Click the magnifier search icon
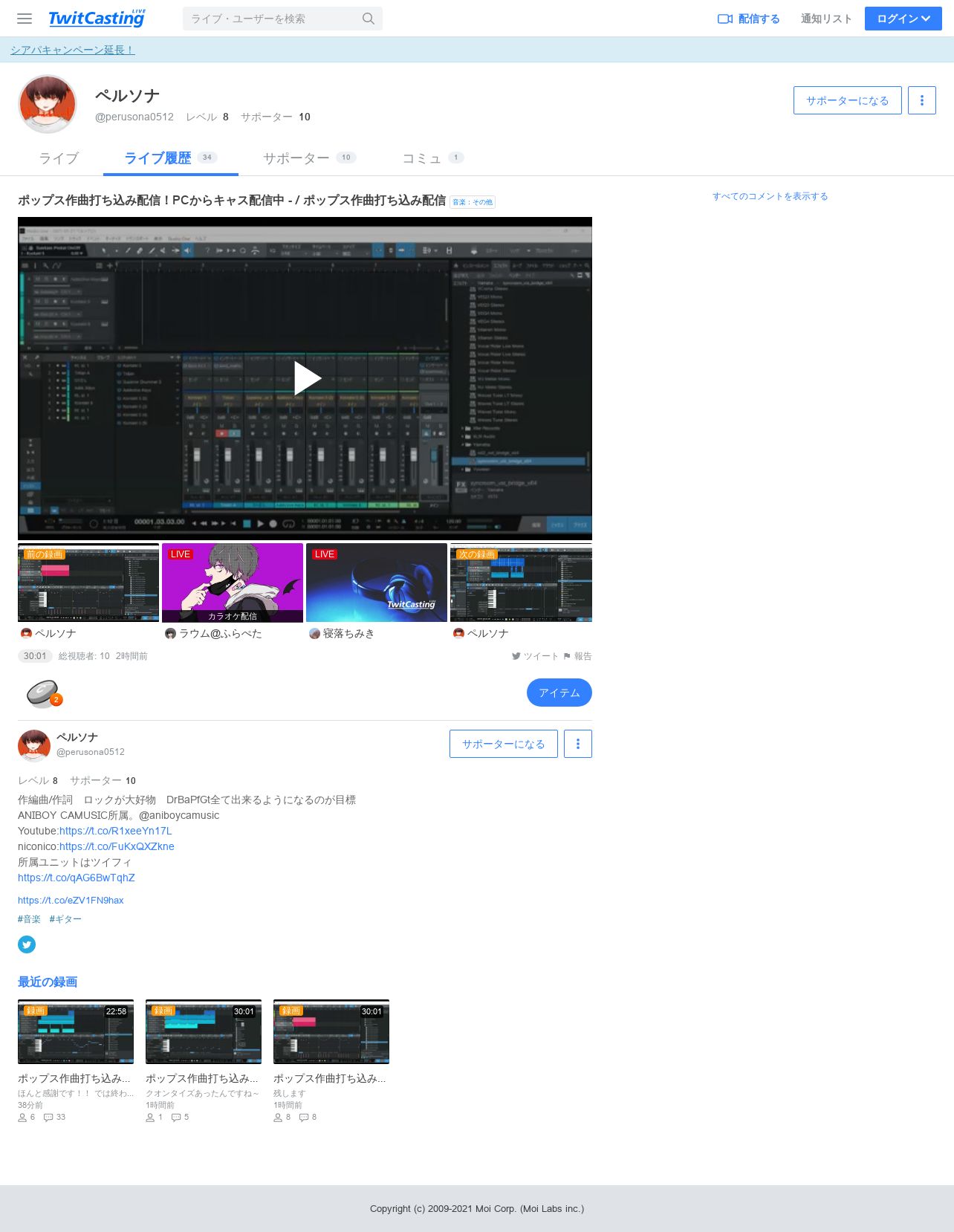Screen dimensions: 954x1232 (369, 19)
